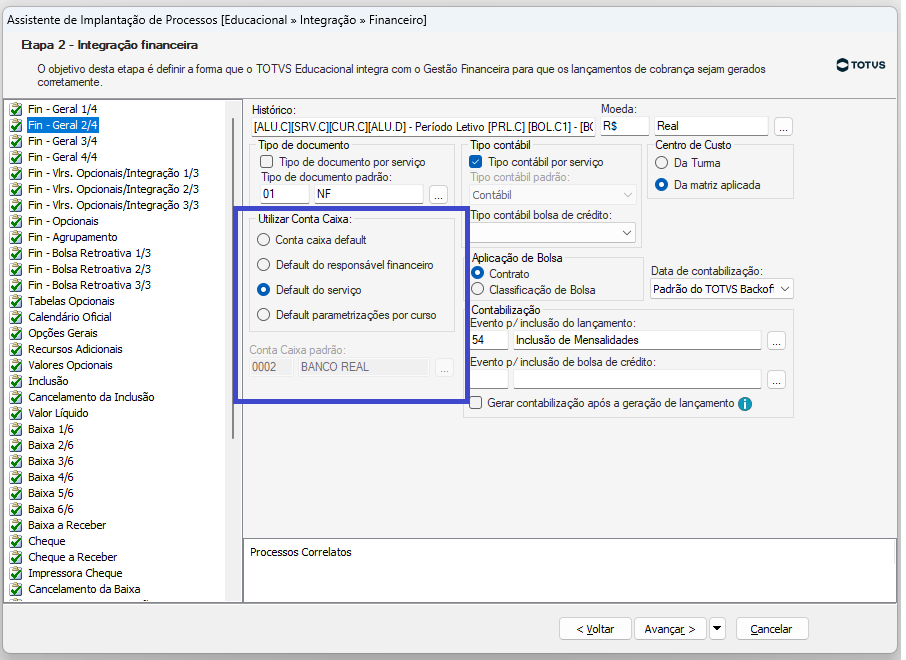The width and height of the screenshot is (906, 660).
Task: Open Tipo contábil bolsa de crédito dropdown
Action: tap(552, 233)
